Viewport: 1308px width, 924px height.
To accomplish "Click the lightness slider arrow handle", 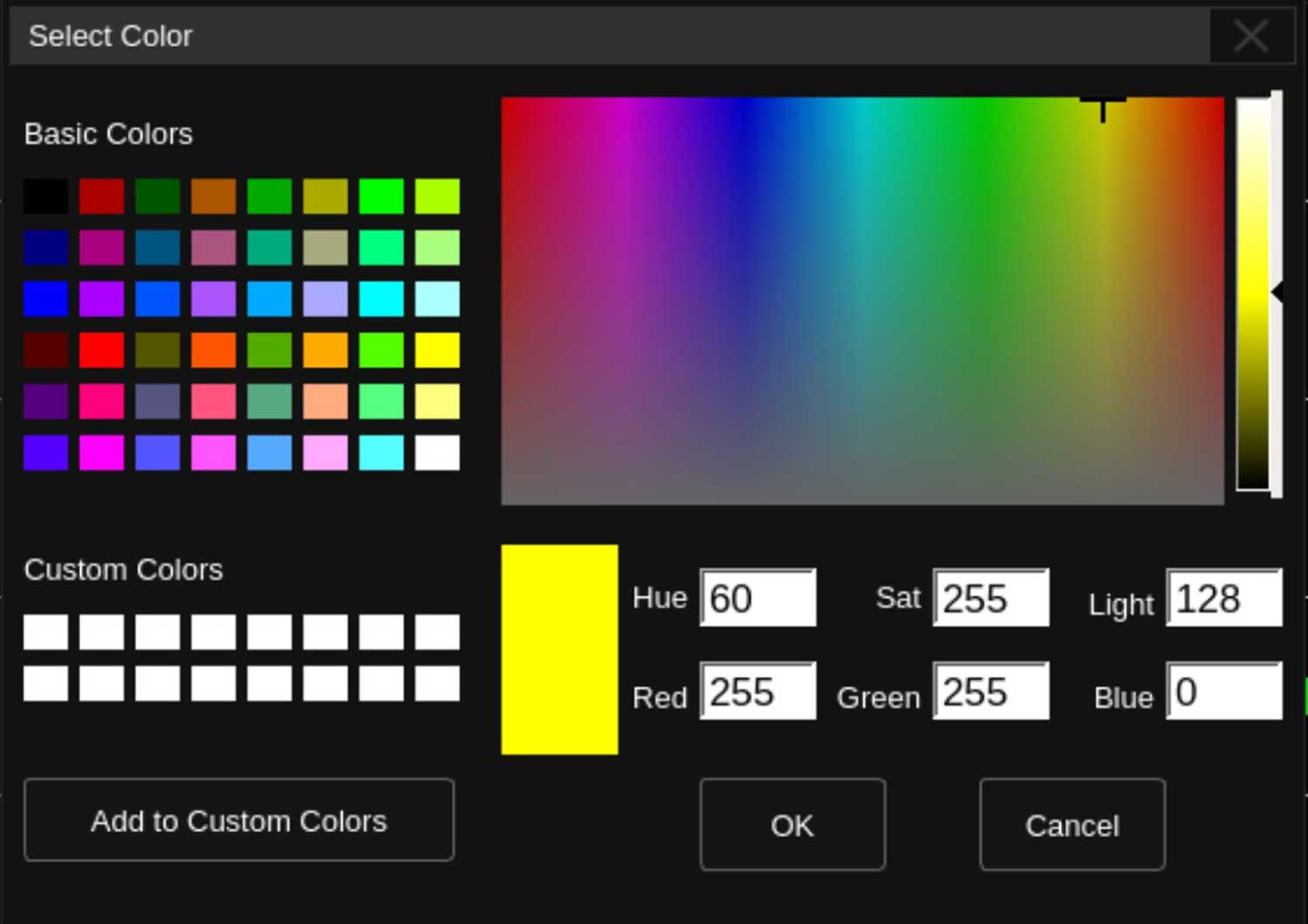I will (x=1277, y=293).
